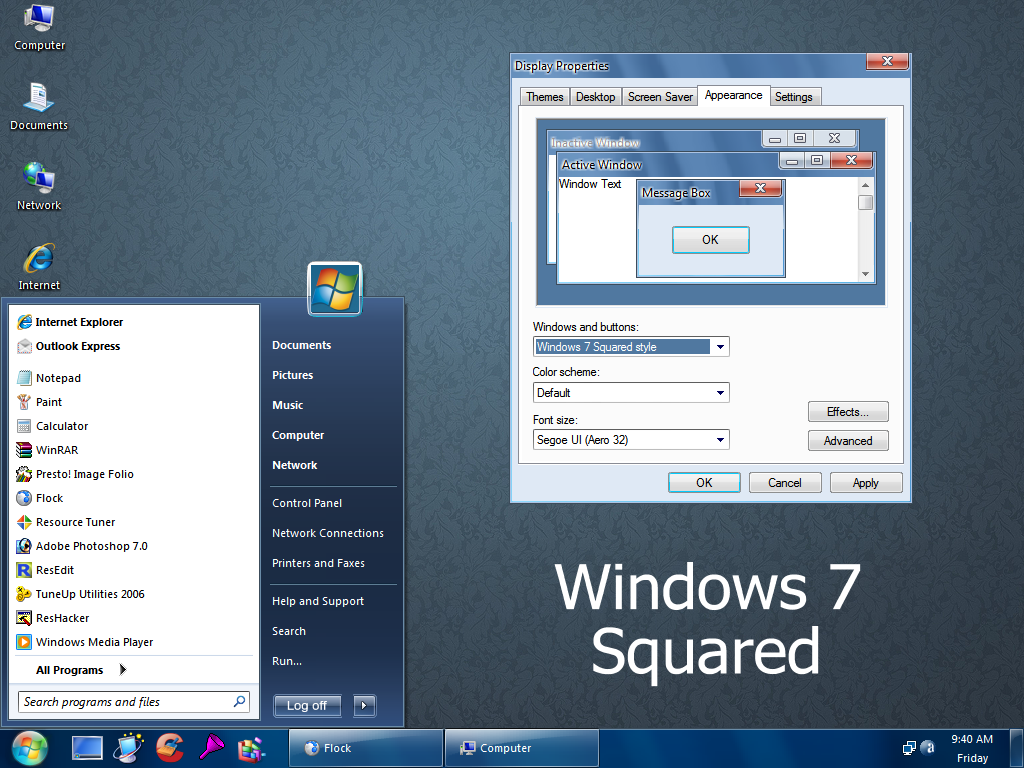
Task: Open the Windows and buttons style dropdown
Action: (719, 346)
